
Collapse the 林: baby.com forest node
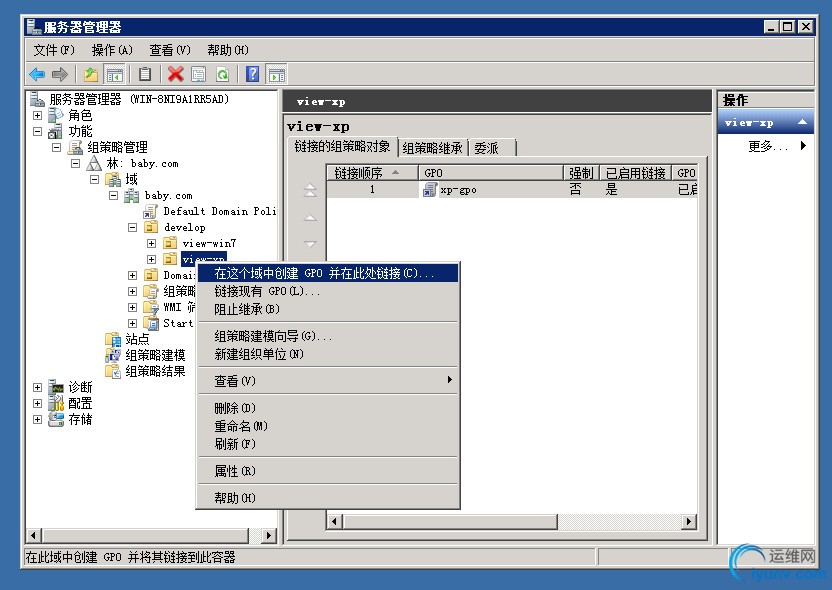click(x=75, y=163)
